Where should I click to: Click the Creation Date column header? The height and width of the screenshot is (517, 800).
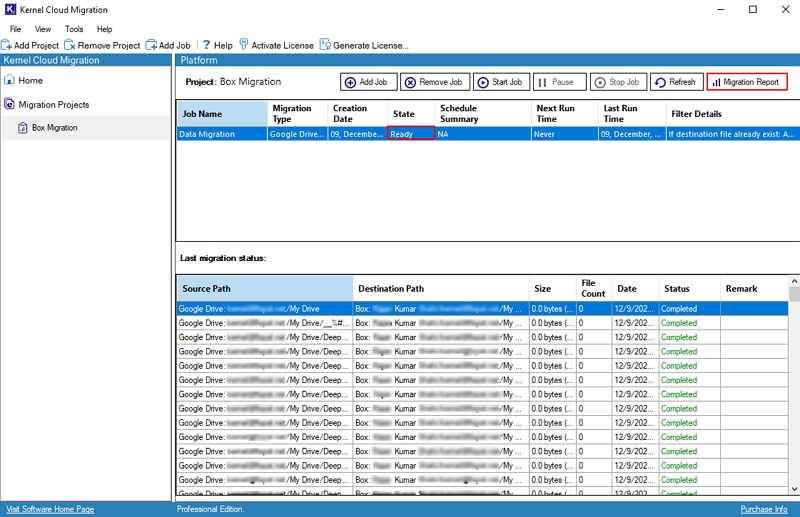point(357,113)
